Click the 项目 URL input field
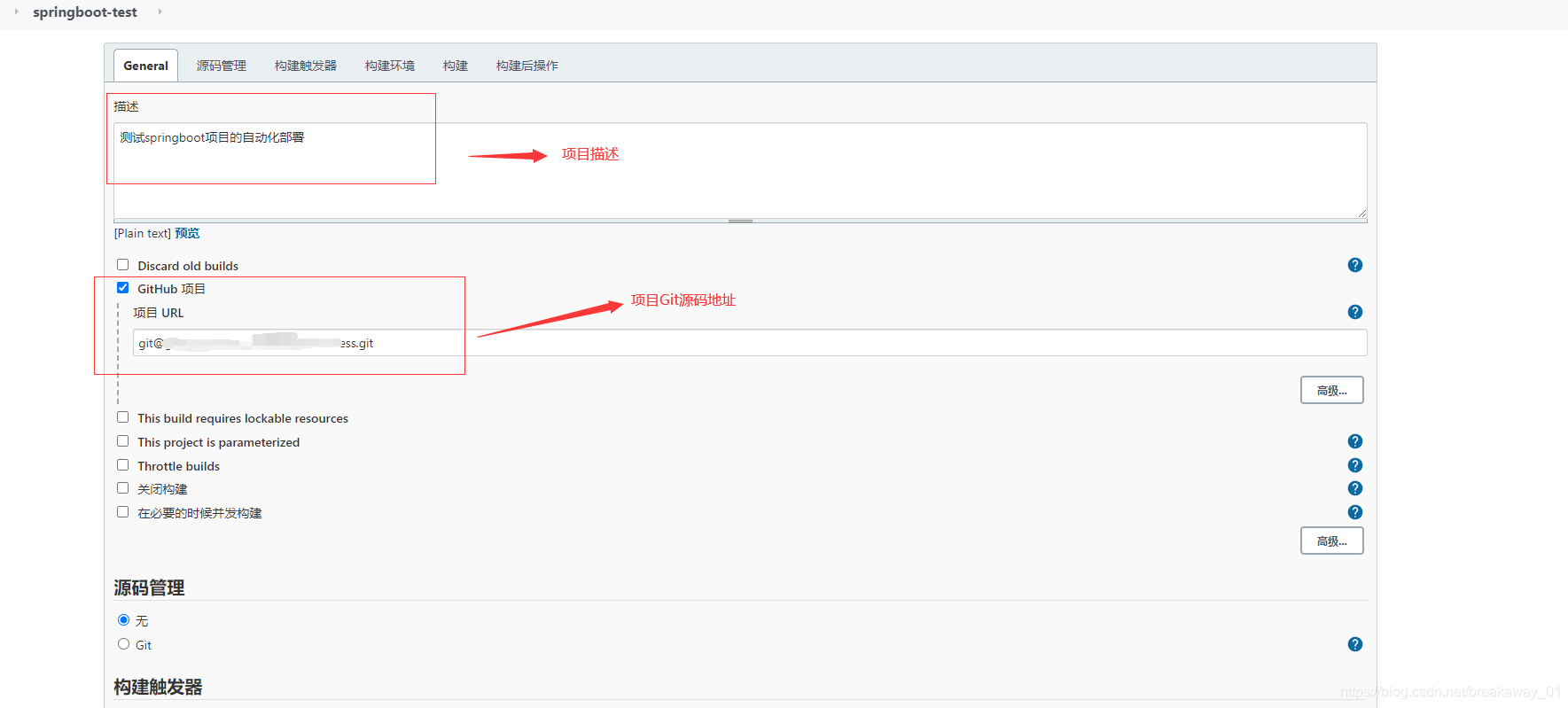The width and height of the screenshot is (1568, 708). pyautogui.click(x=750, y=343)
